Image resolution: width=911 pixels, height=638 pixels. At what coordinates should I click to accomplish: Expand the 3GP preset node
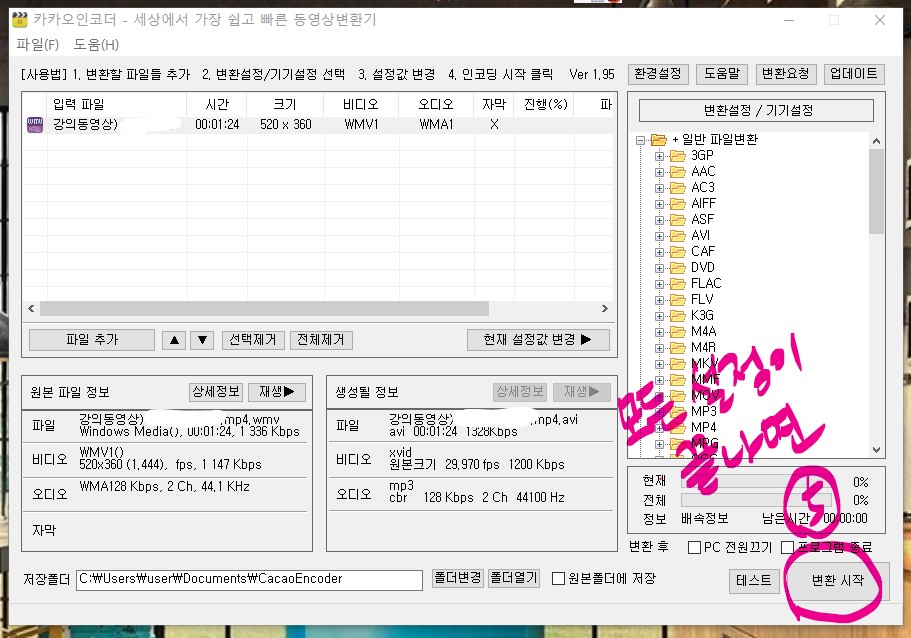[659, 156]
